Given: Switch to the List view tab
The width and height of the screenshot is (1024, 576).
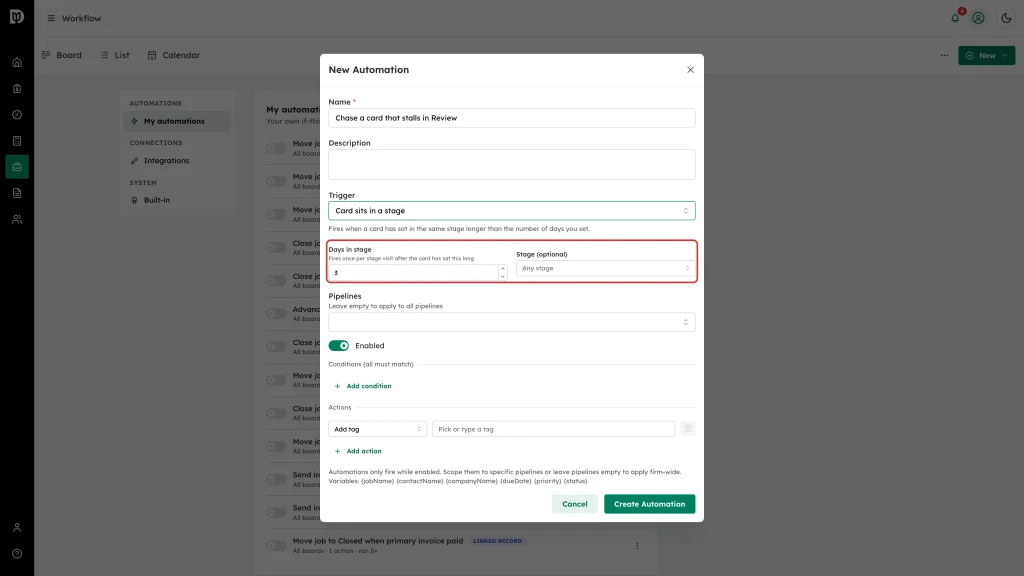Looking at the screenshot, I should tap(115, 56).
